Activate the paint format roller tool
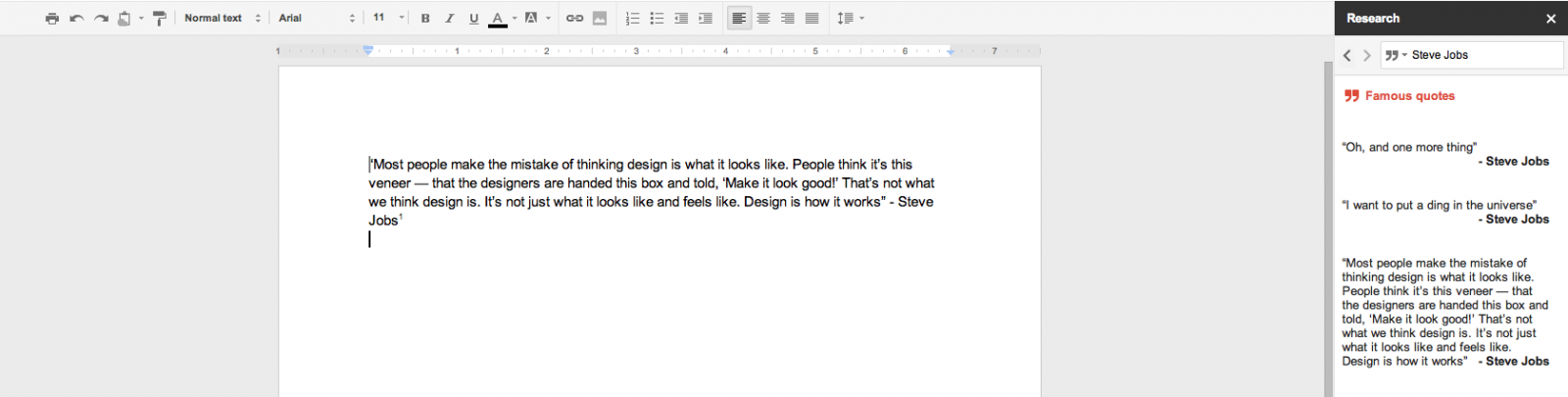 [x=160, y=19]
